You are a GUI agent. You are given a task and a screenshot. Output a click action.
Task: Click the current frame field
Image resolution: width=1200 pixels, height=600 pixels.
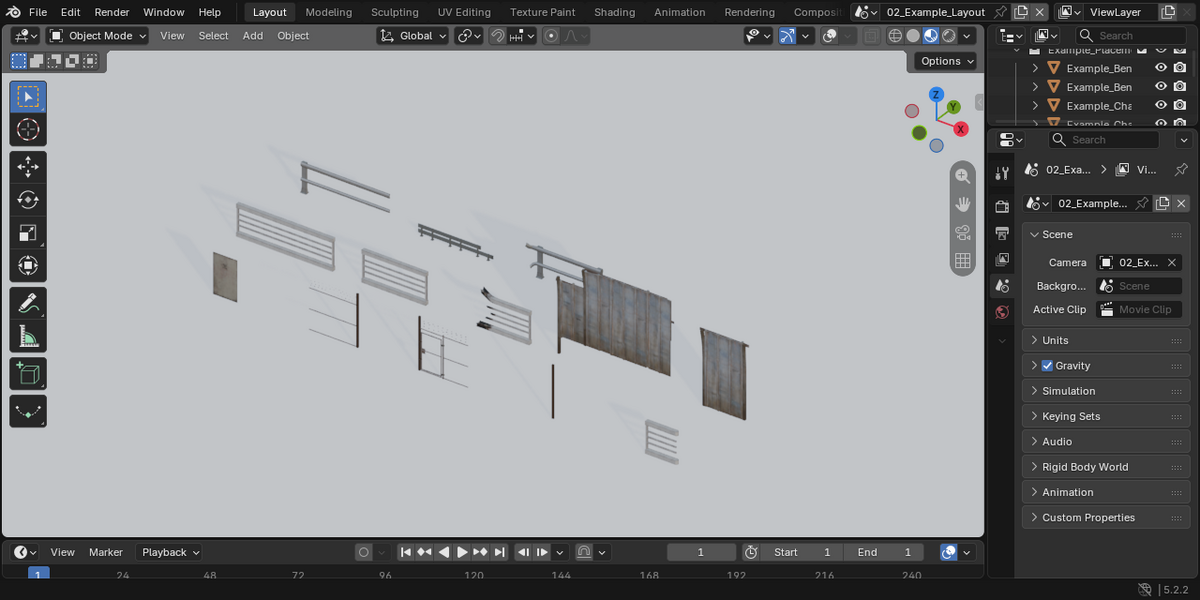701,552
